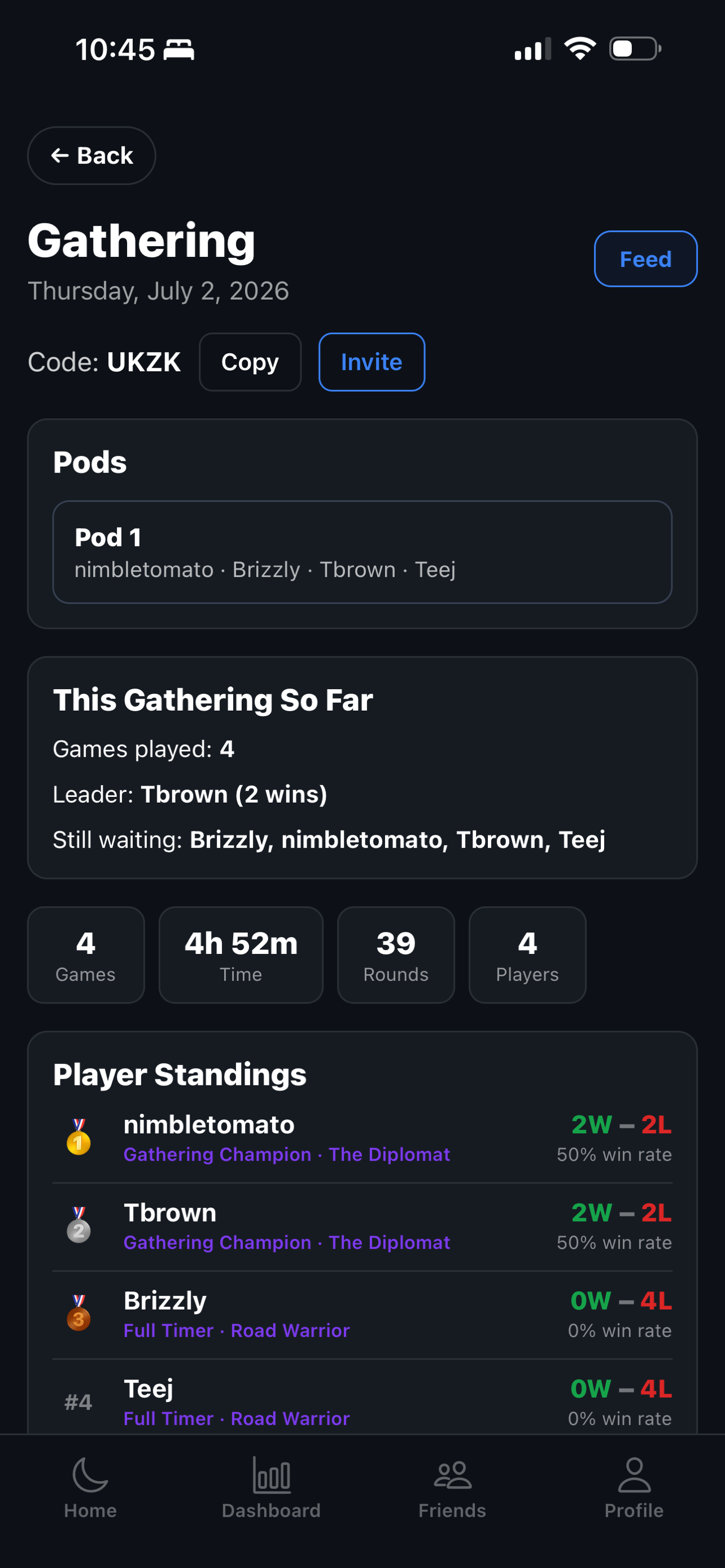725x1568 pixels.
Task: Tap the bronze third-place medal icon
Action: point(78,1312)
